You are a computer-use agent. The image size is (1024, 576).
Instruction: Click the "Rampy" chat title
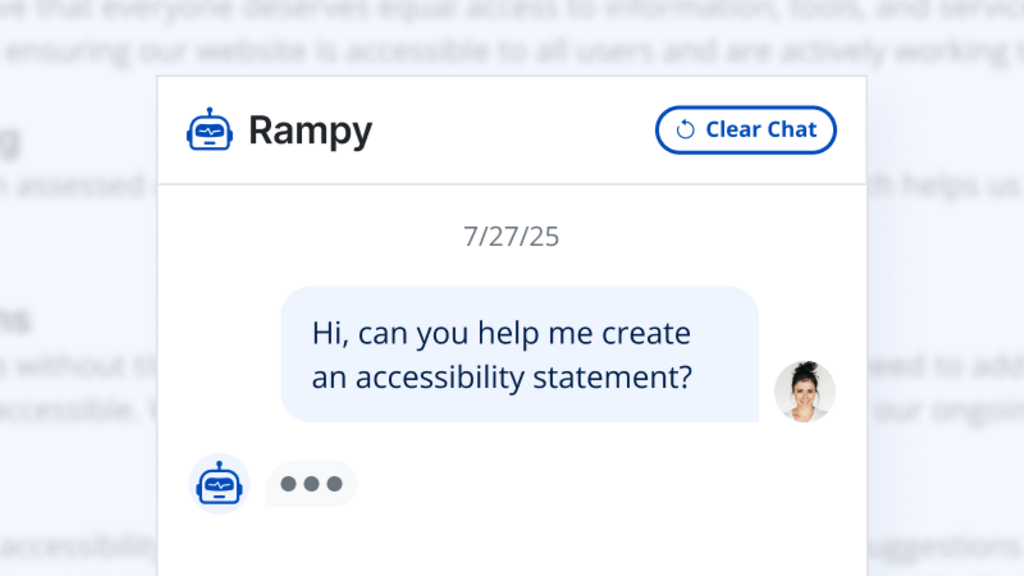point(310,130)
